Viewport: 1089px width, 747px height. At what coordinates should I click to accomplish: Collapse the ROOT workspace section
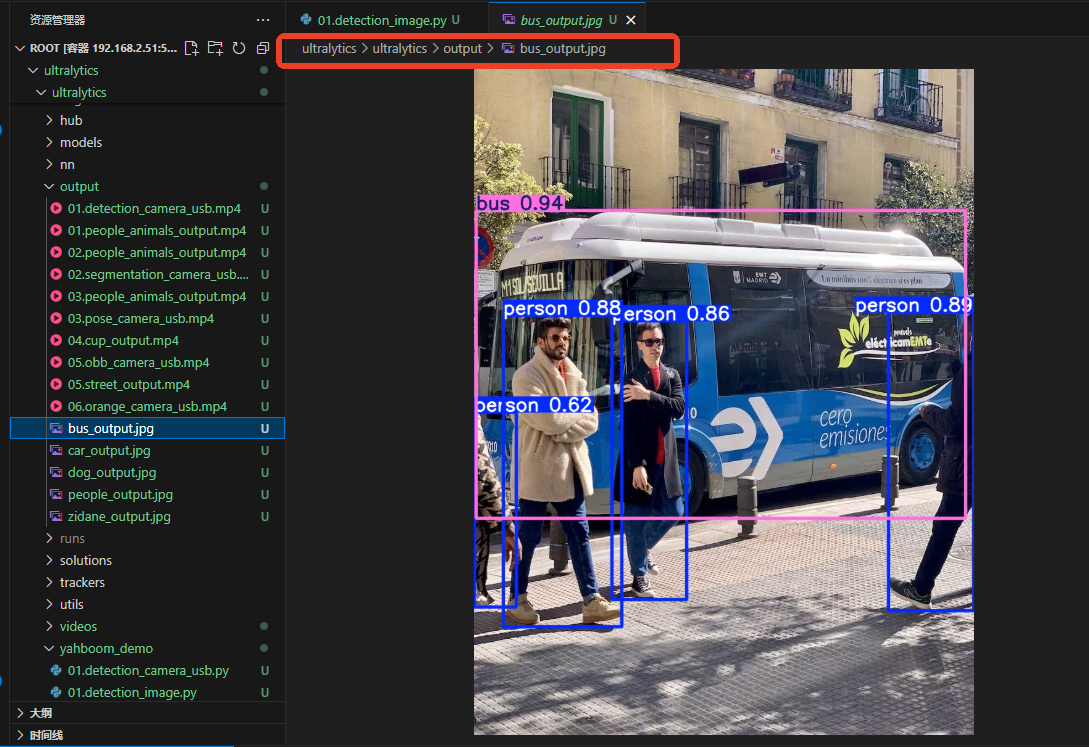(20, 48)
